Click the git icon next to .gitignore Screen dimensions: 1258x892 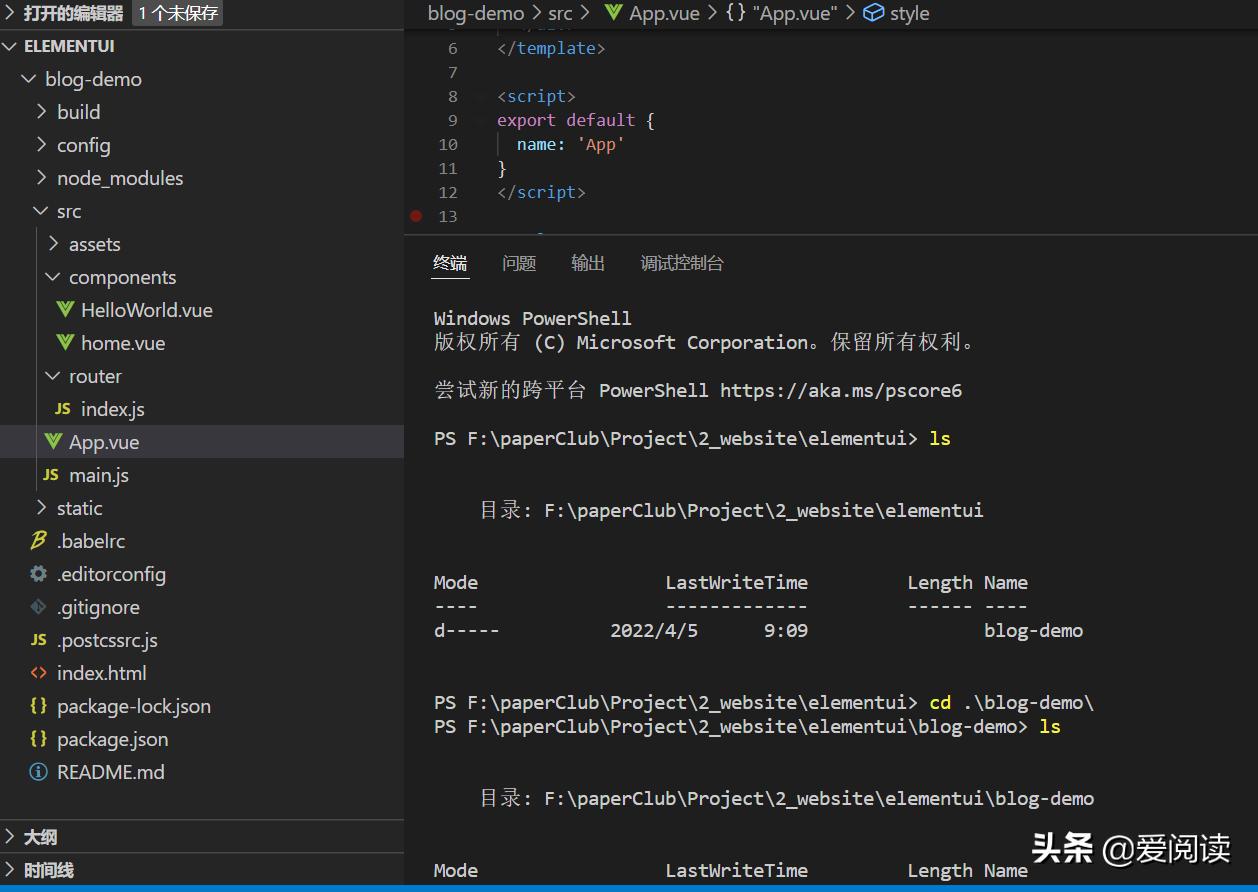point(39,607)
